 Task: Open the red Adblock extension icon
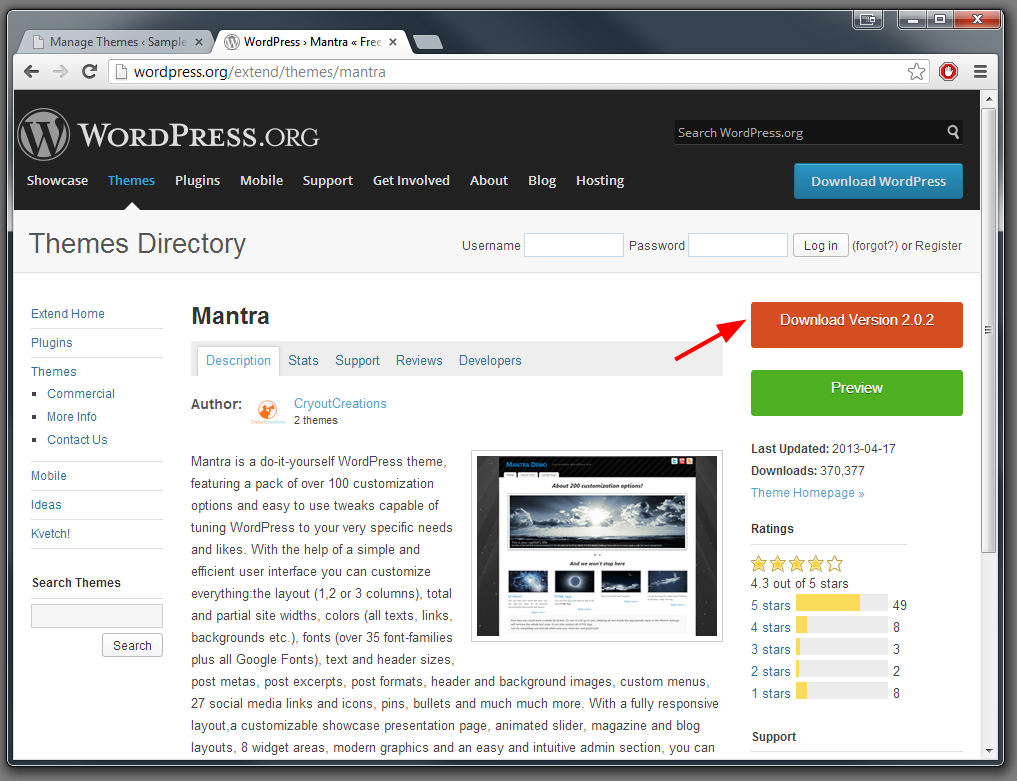click(948, 71)
